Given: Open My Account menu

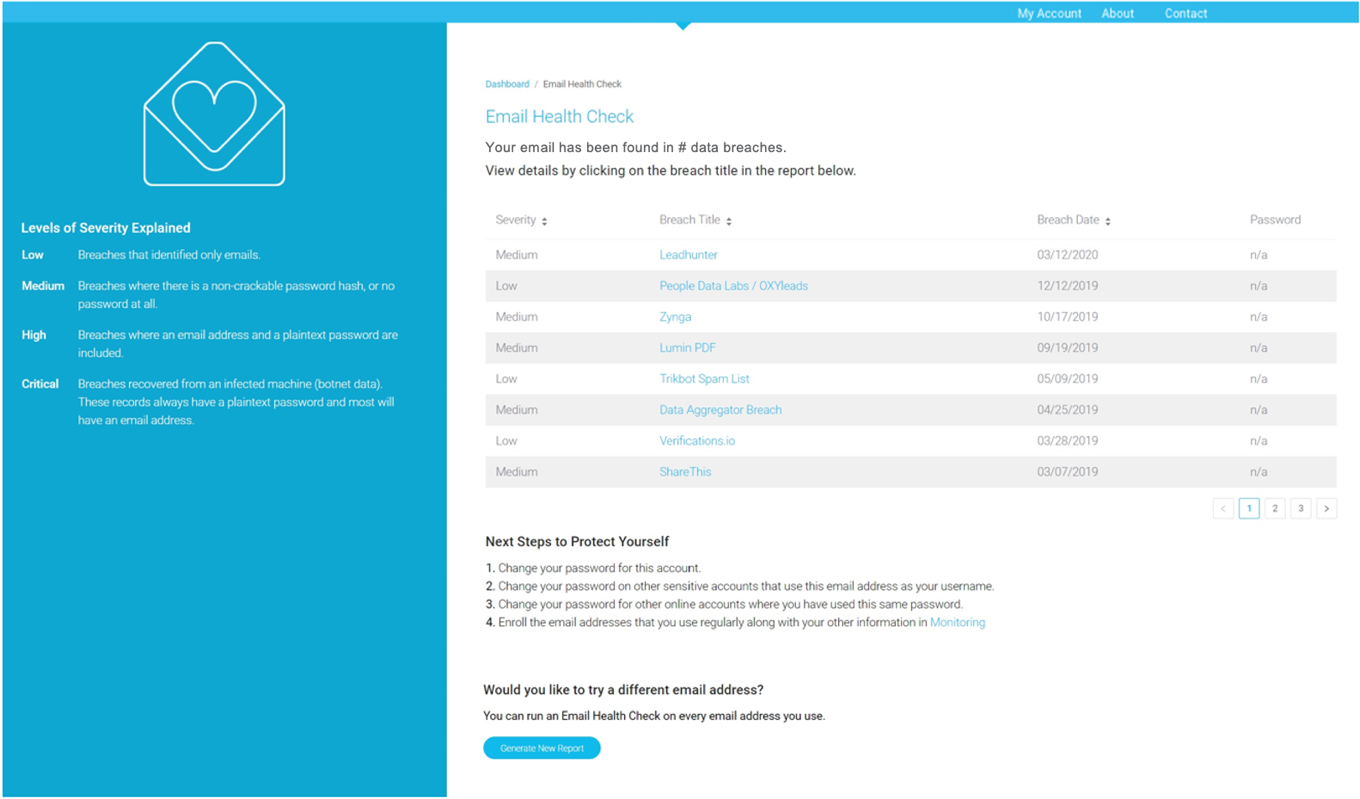Looking at the screenshot, I should click(x=1049, y=13).
